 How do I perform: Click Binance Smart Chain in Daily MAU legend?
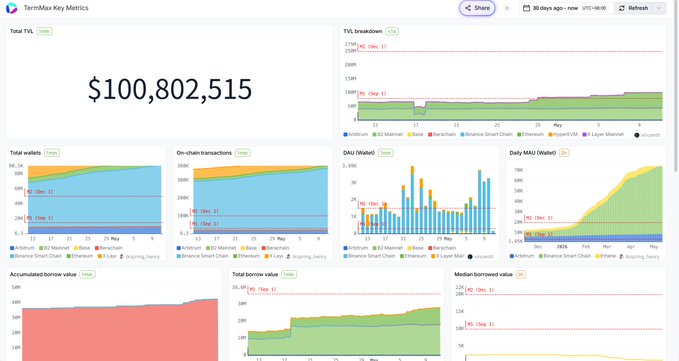pos(565,256)
